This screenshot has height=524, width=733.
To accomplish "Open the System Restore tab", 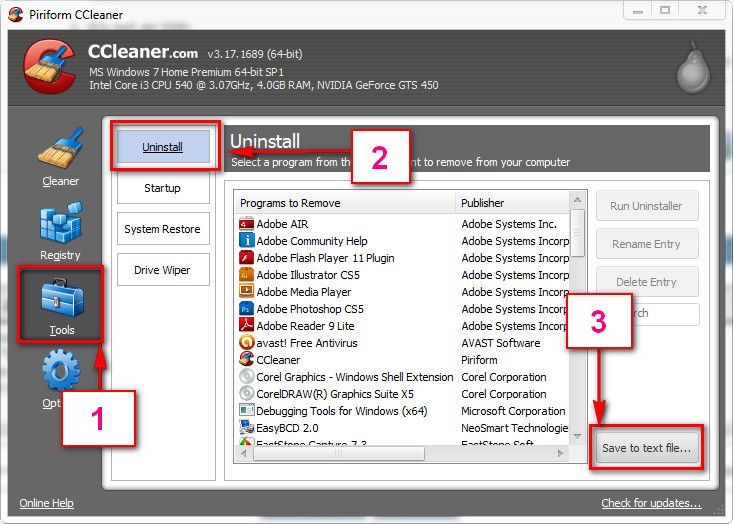I will [163, 229].
